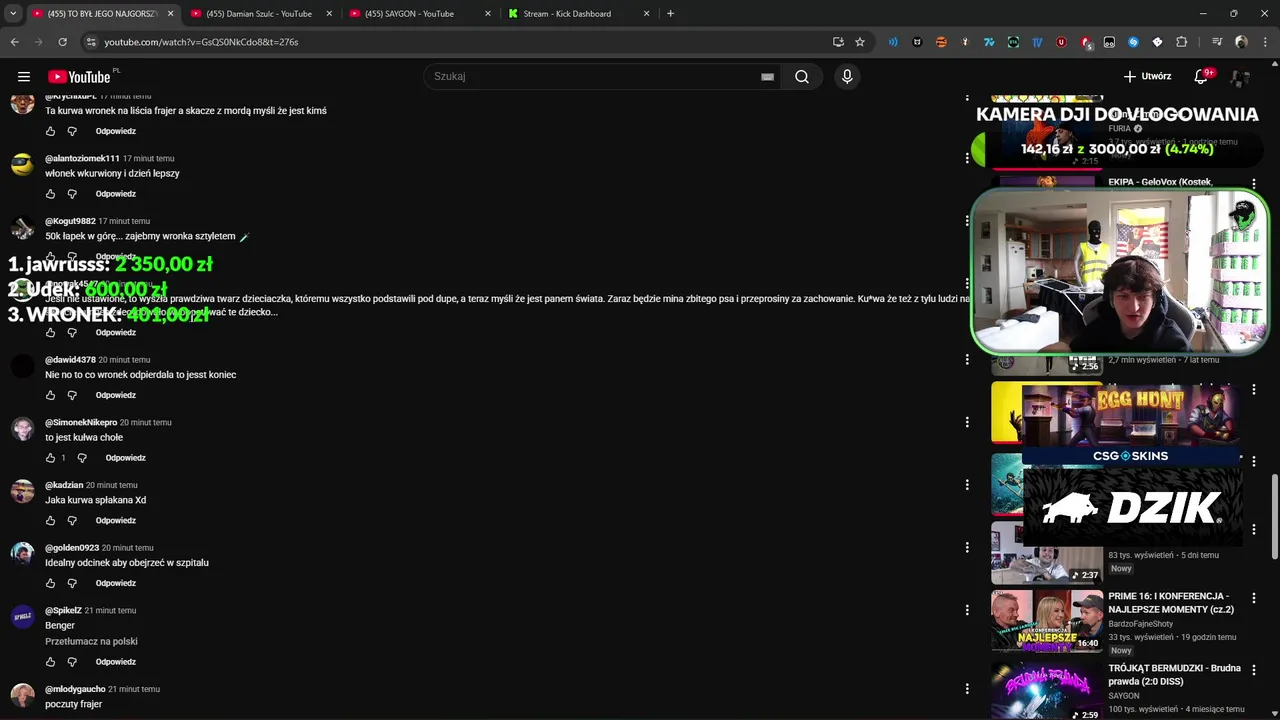
Task: Reply to @SimonekNikepro comment
Action: point(126,458)
